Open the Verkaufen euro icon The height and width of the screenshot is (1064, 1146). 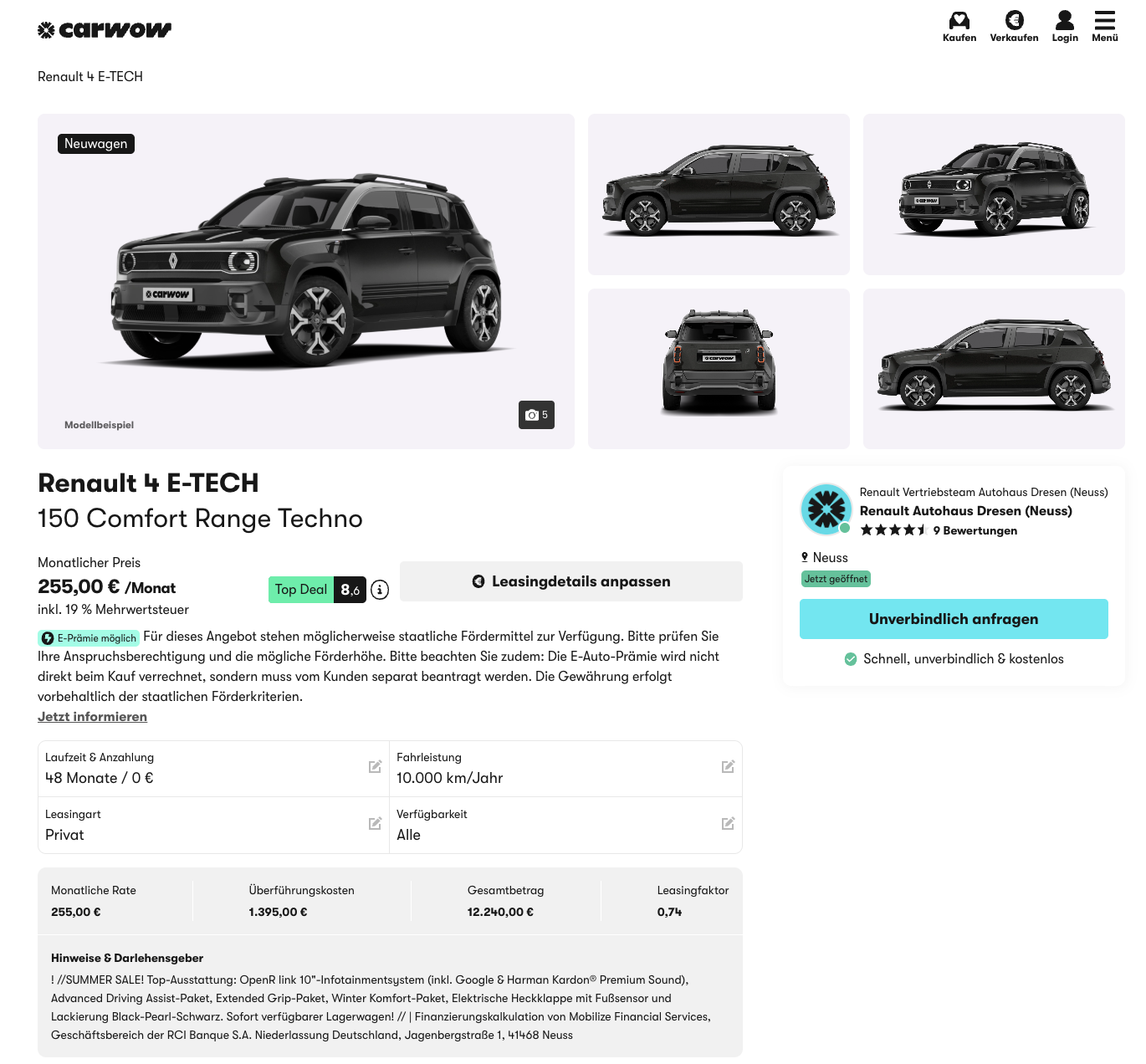click(1014, 26)
